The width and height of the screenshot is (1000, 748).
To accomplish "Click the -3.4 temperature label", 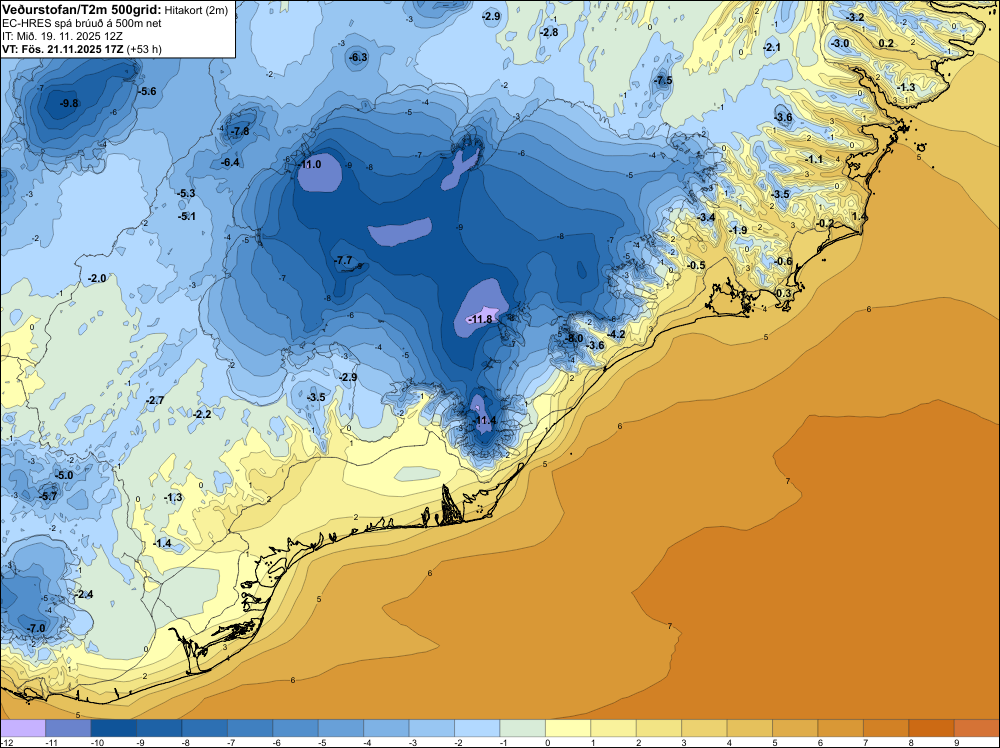I will pos(706,217).
